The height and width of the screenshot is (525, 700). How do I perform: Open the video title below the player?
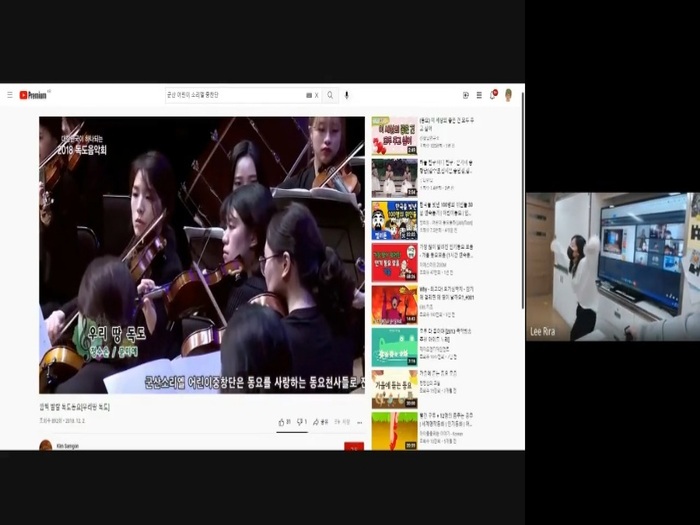pyautogui.click(x=75, y=407)
